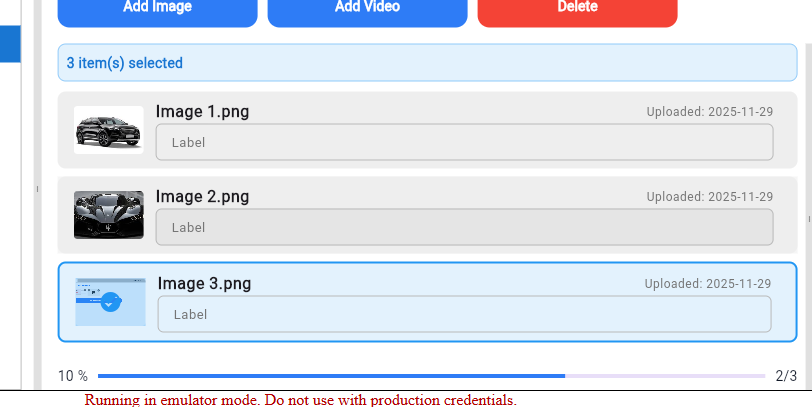Click the highlighted blue item in left sidebar
This screenshot has width=812, height=407.
pyautogui.click(x=10, y=44)
